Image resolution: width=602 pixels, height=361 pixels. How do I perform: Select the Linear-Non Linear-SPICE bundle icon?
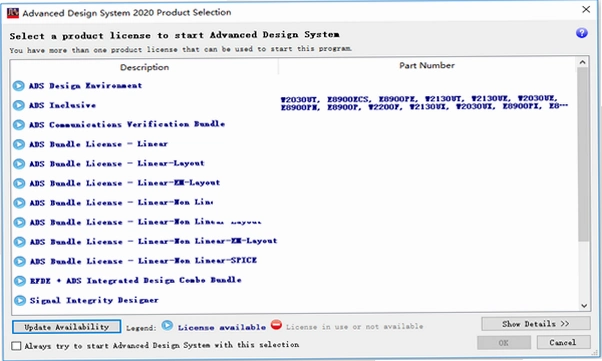pos(19,261)
